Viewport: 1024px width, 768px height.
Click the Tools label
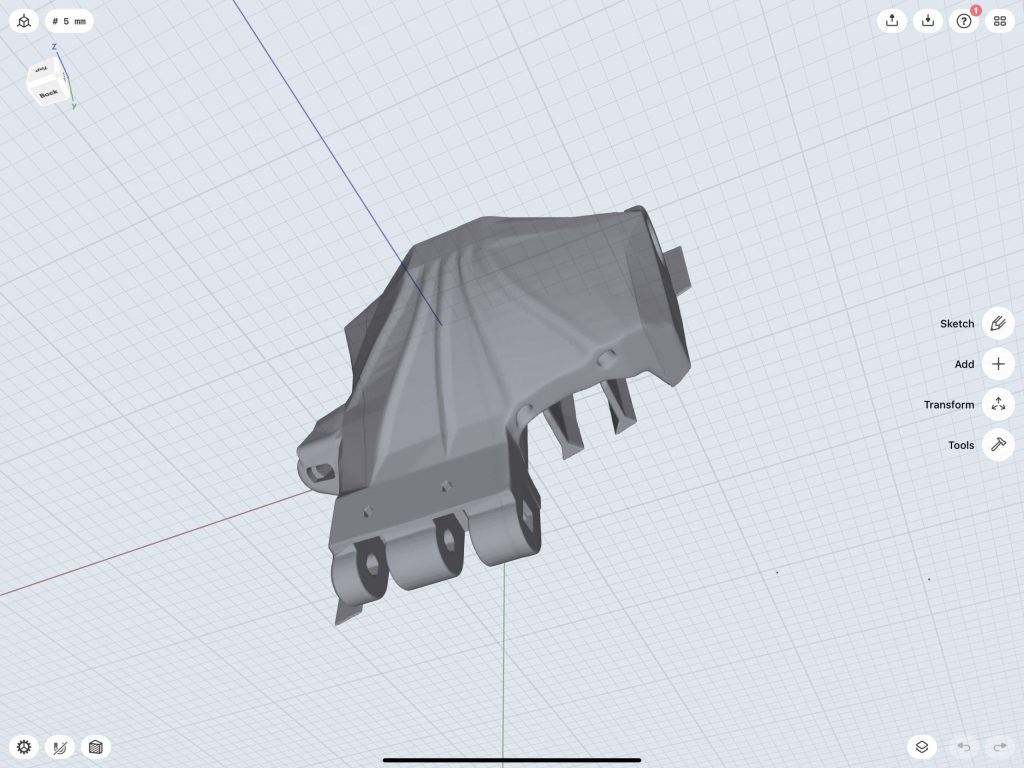961,445
